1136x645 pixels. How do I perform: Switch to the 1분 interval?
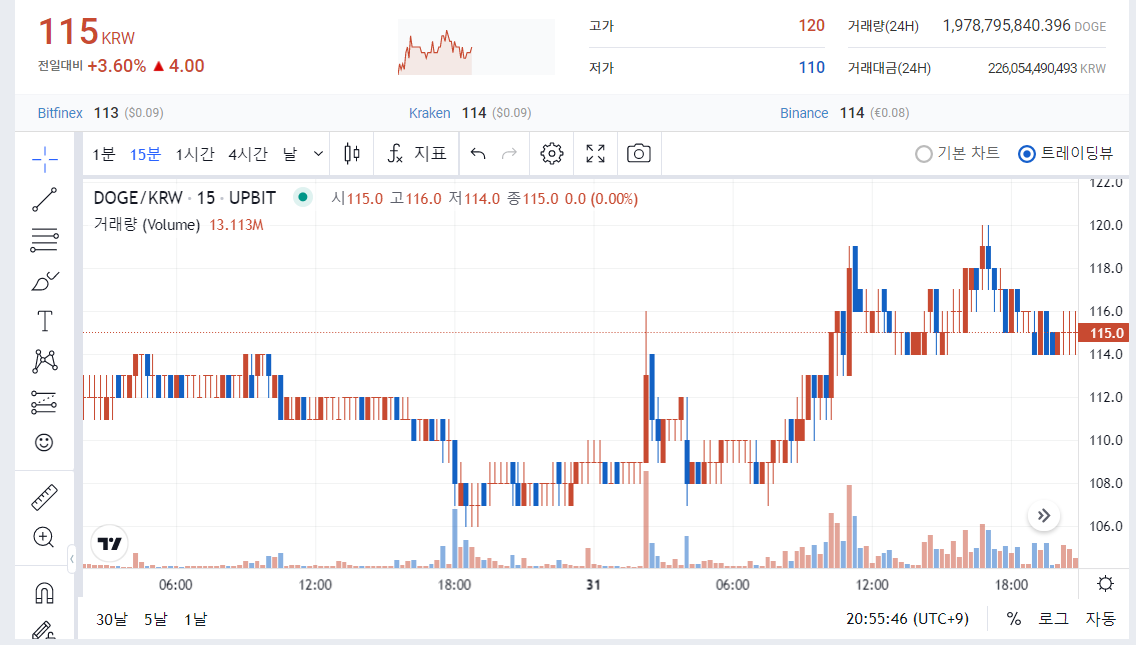coord(104,154)
